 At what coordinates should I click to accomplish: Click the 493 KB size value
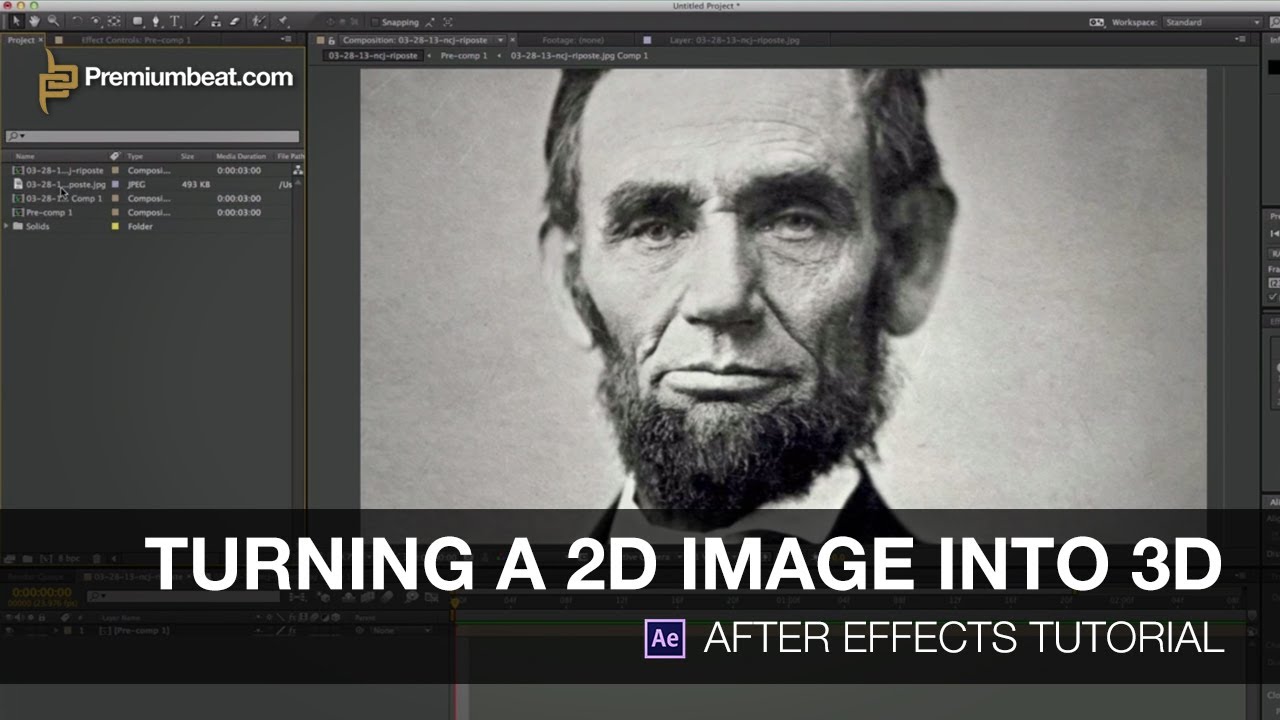196,185
